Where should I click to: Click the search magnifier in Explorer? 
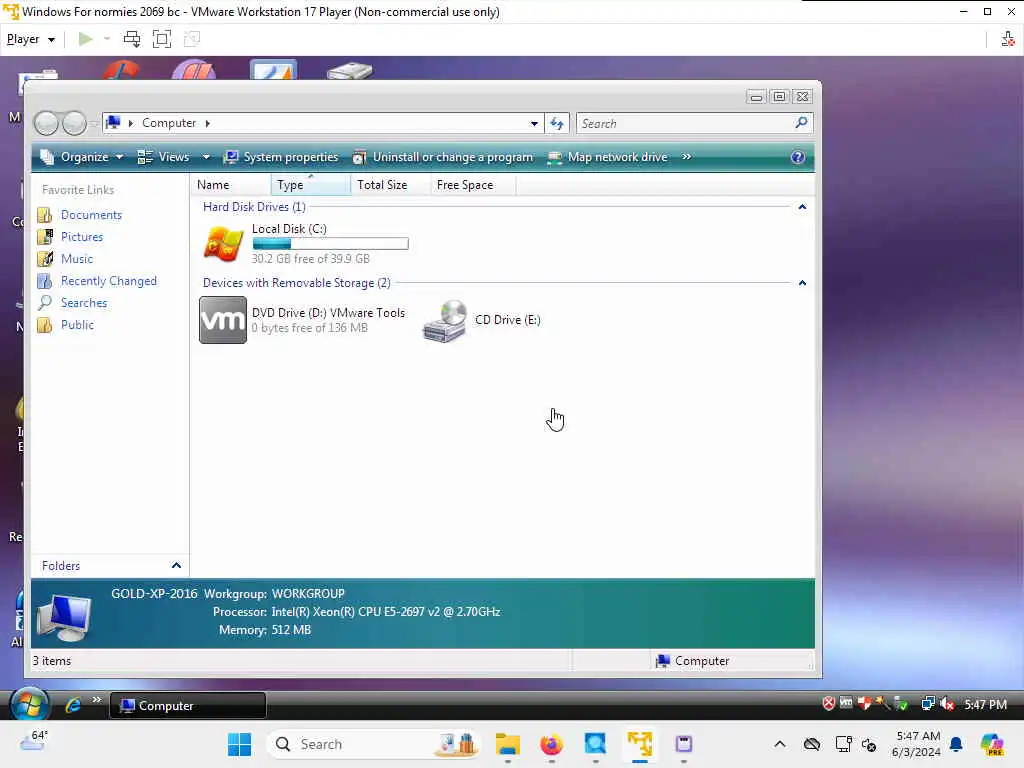(x=801, y=123)
